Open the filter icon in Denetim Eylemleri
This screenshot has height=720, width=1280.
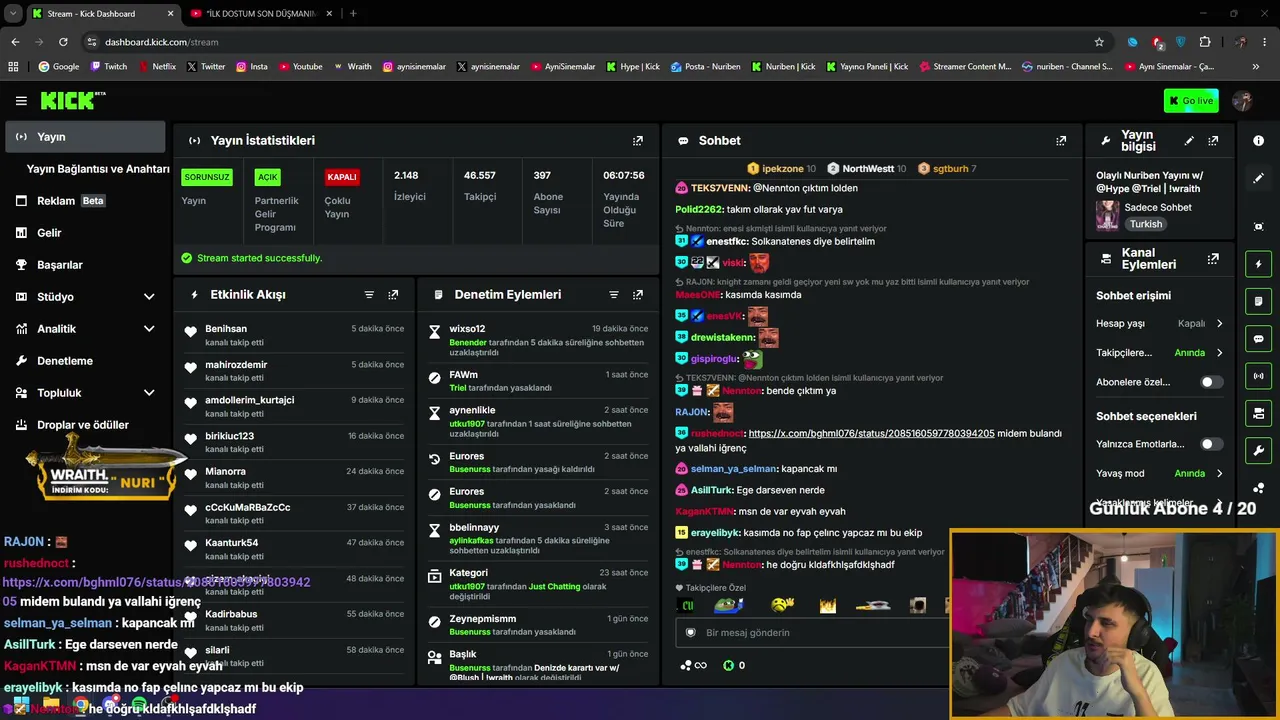point(614,295)
